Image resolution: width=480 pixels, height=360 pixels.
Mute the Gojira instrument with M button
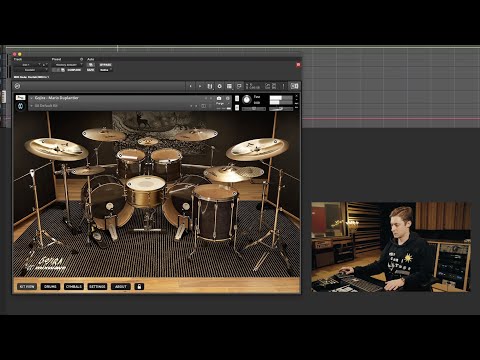tap(237, 108)
